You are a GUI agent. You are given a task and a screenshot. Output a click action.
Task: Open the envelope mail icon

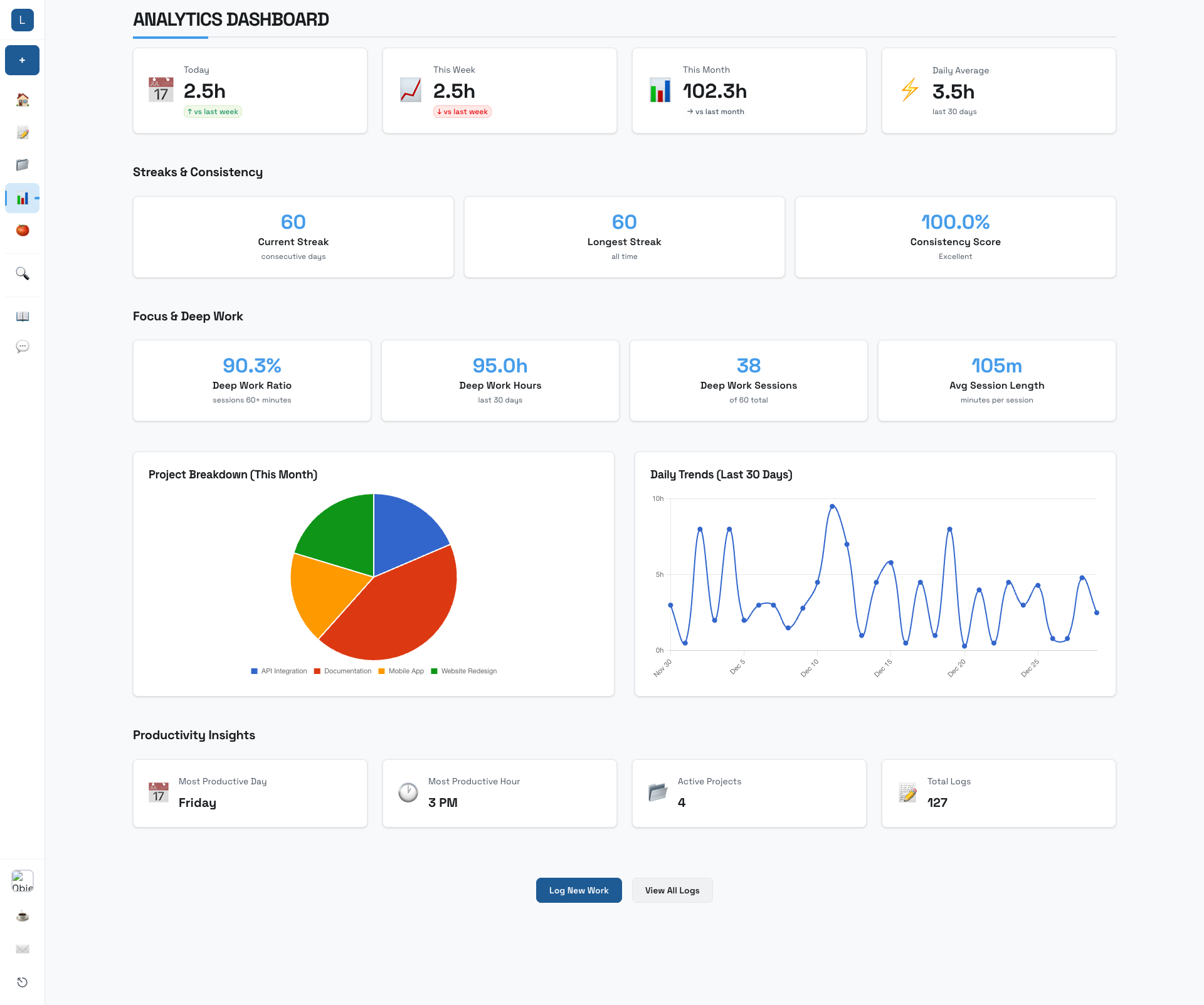22,949
